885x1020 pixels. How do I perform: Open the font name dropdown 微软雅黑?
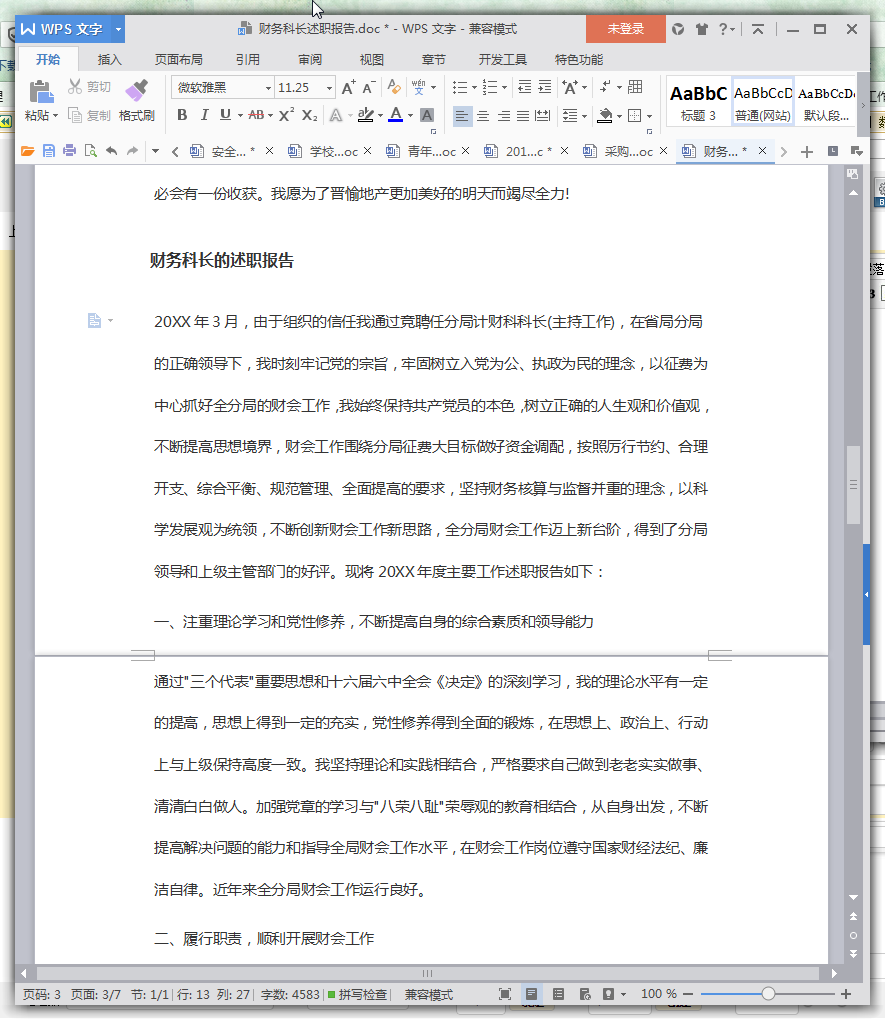[x=267, y=88]
